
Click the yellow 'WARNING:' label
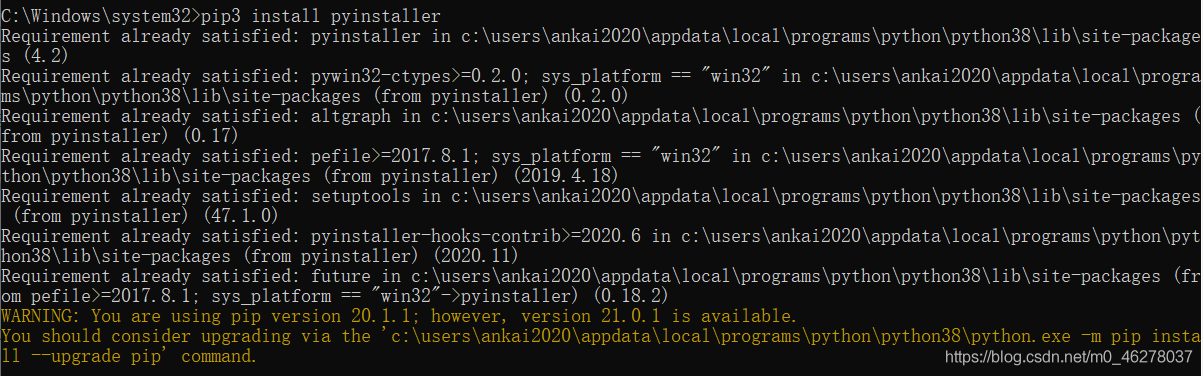click(x=41, y=315)
